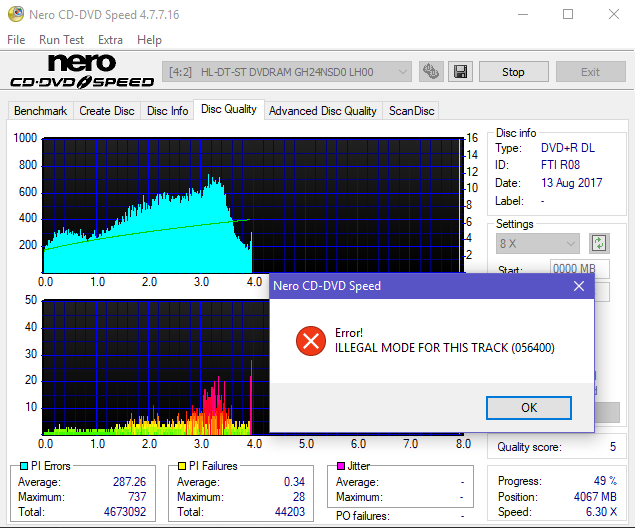Click the cyan PI Errors color swatch

24,466
